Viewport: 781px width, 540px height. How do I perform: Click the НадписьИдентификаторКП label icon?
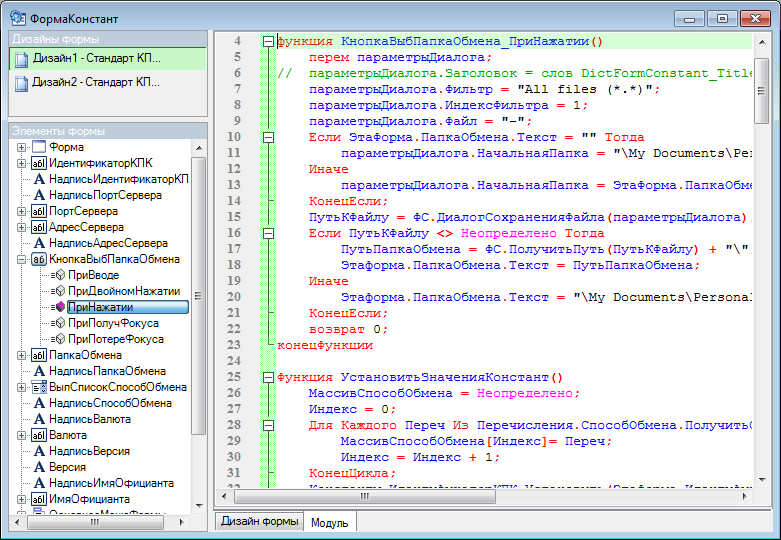coord(39,179)
